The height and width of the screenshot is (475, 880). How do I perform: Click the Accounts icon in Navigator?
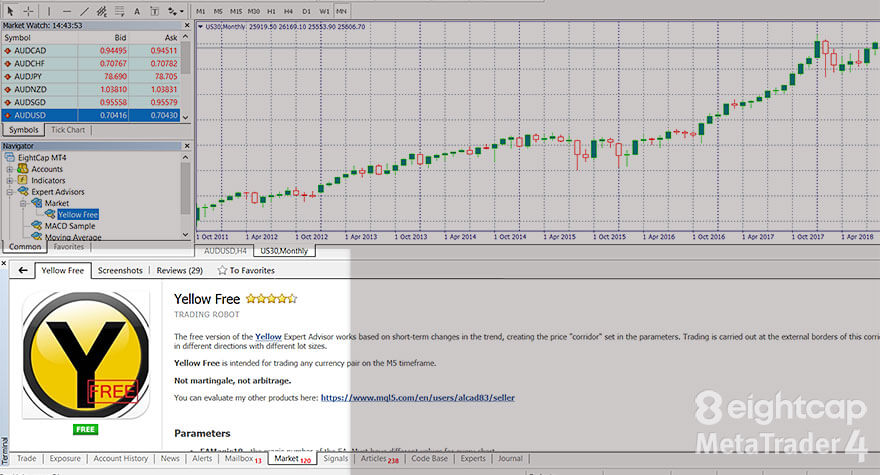(22, 168)
